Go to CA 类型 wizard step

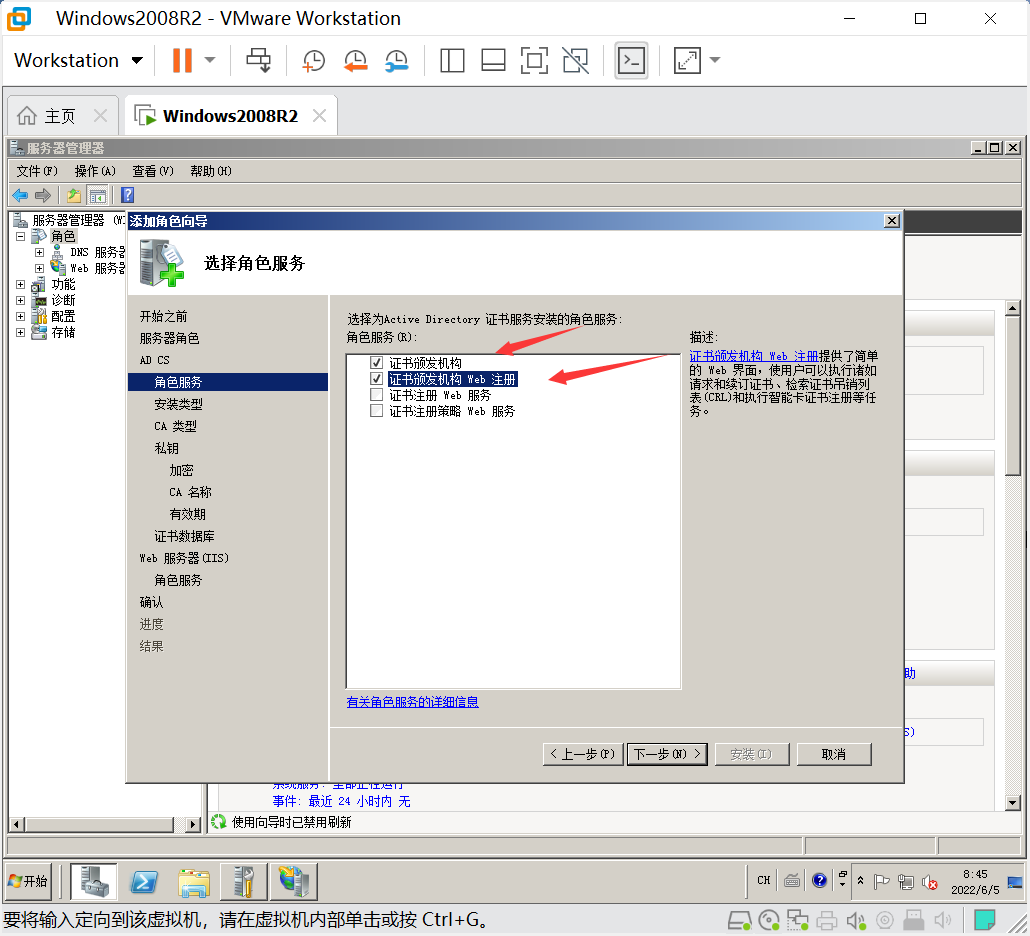(x=175, y=426)
